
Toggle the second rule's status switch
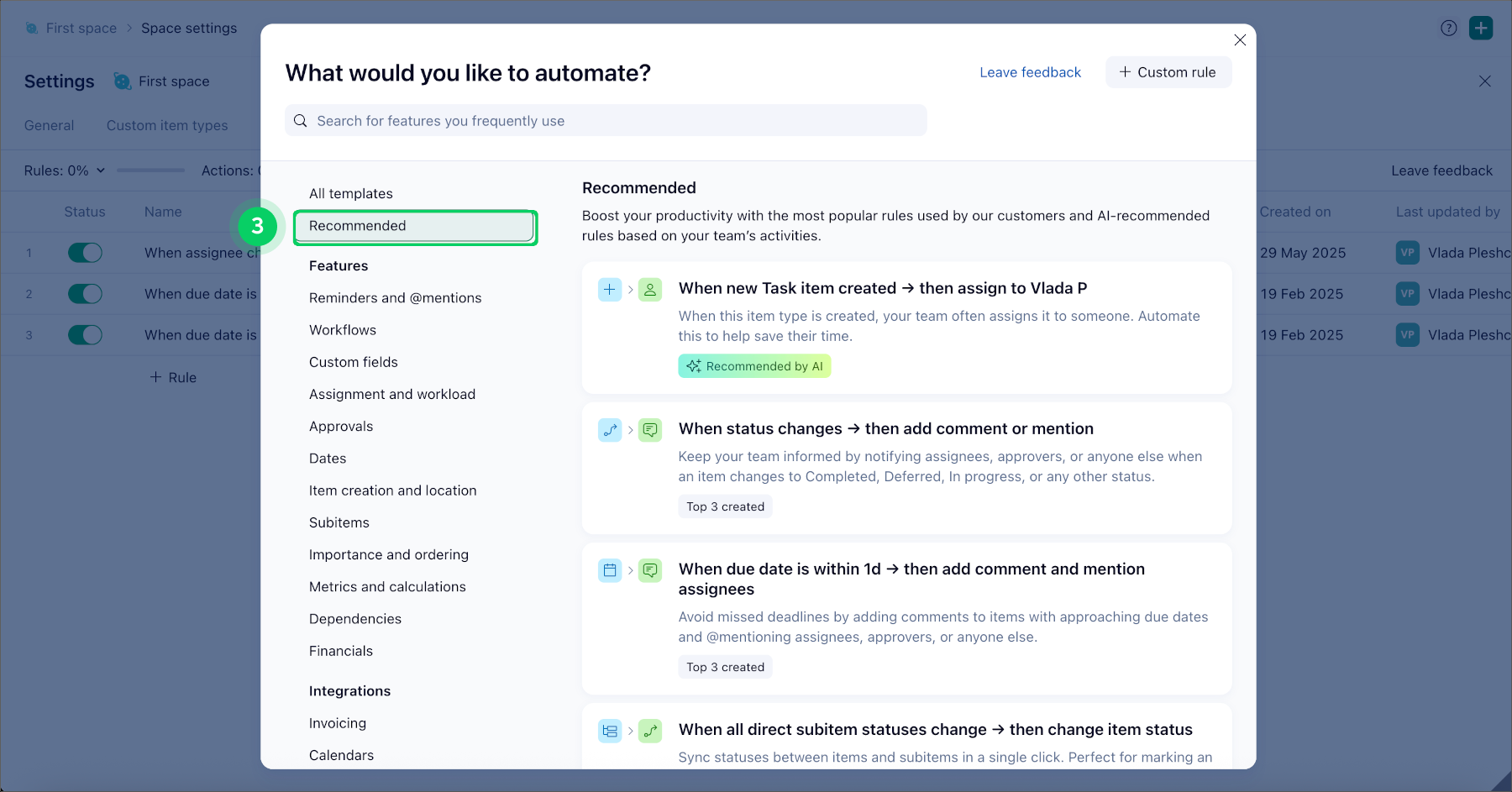[x=85, y=294]
